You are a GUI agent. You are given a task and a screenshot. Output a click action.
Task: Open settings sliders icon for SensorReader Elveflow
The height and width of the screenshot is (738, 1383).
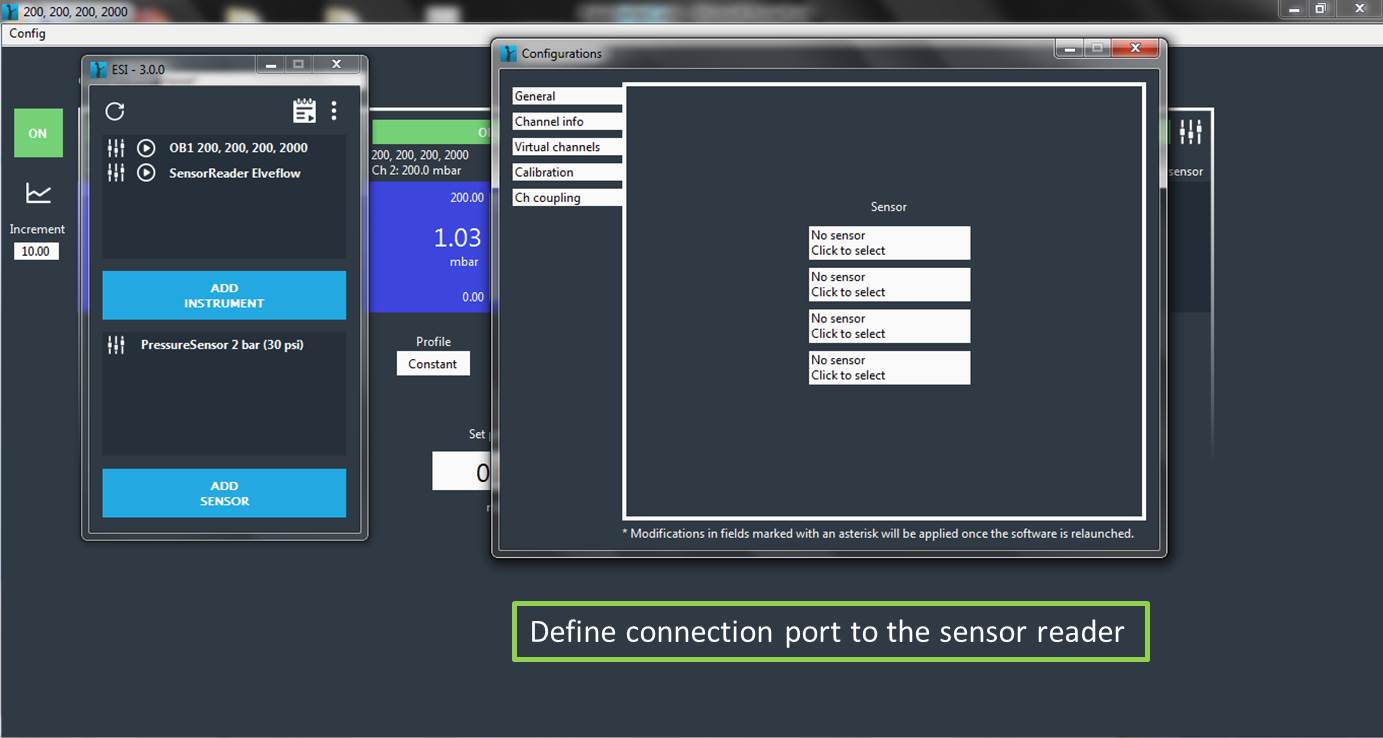[116, 173]
